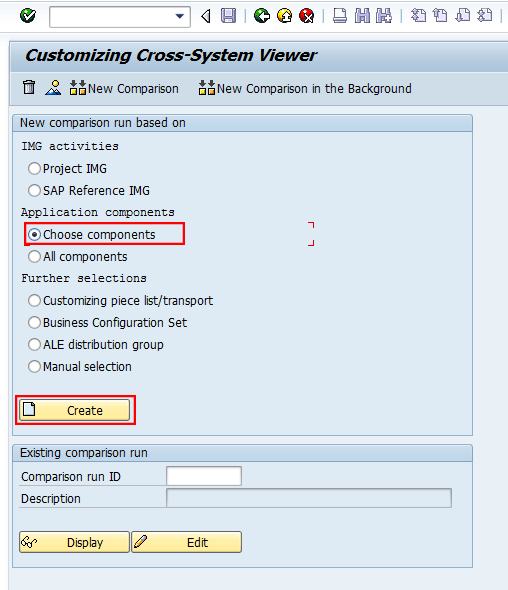Viewport: 508px width, 590px height.
Task: Select Manual selection radio option
Action: coord(34,366)
